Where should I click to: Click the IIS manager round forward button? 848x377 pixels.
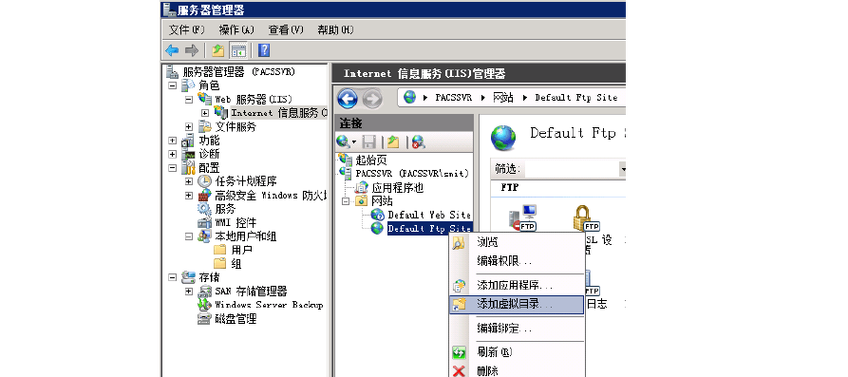pos(372,98)
